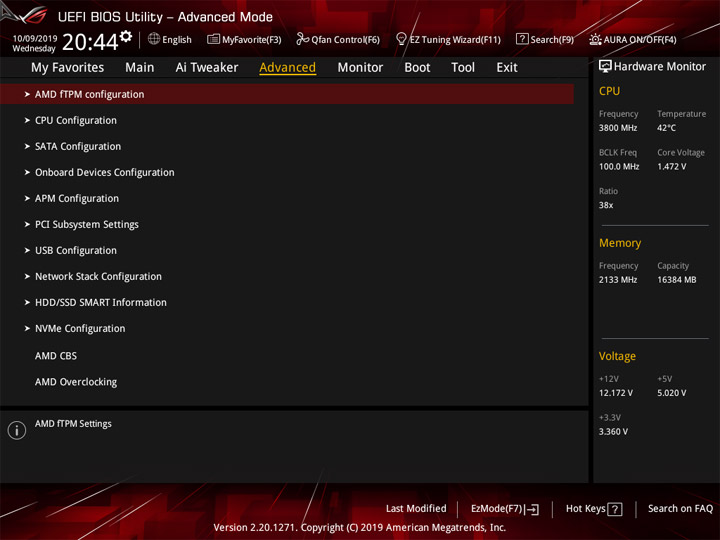The height and width of the screenshot is (540, 720).
Task: Click Core Voltage value 1.472 V
Action: [672, 167]
